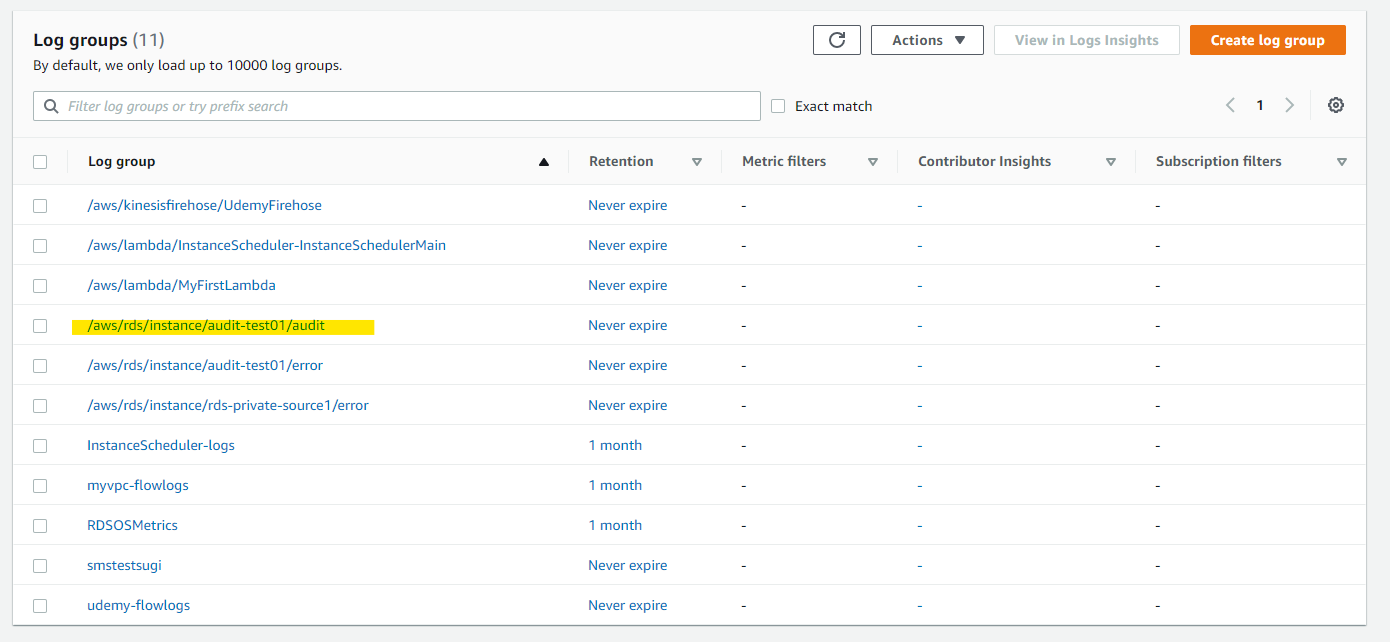Open the RDSOSMetrics log group
Image resolution: width=1390 pixels, height=642 pixels.
(131, 524)
